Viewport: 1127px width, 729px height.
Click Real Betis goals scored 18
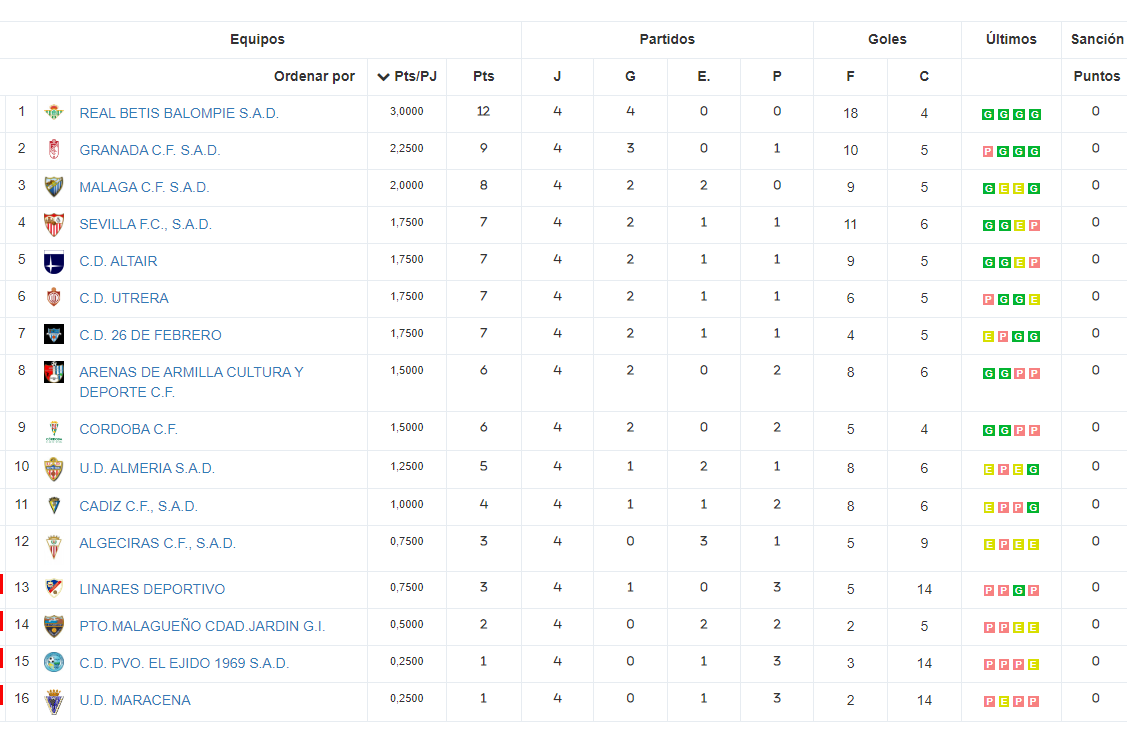850,114
